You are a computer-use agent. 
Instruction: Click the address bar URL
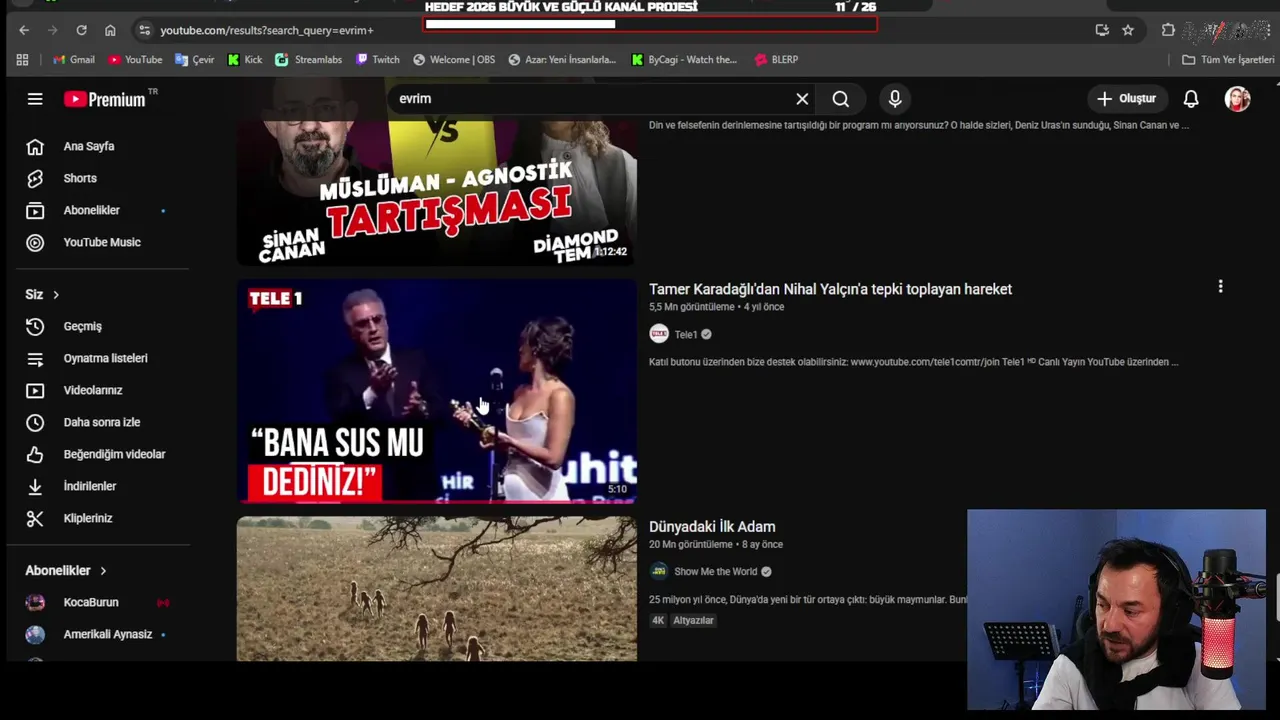pos(267,31)
